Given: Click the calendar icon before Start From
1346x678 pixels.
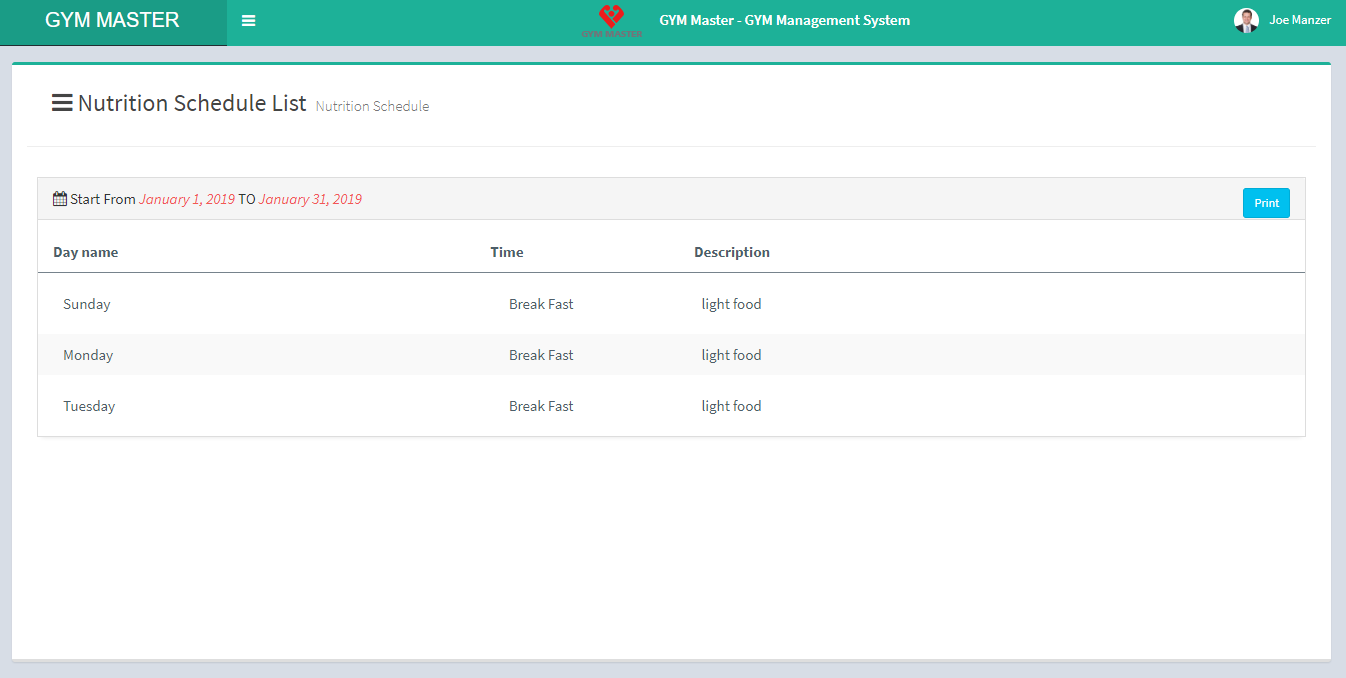Looking at the screenshot, I should coord(60,199).
